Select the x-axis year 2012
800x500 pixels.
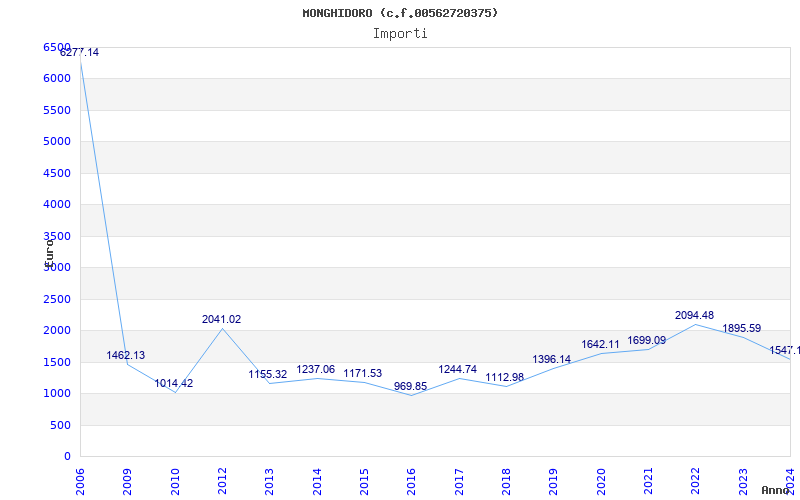222,482
